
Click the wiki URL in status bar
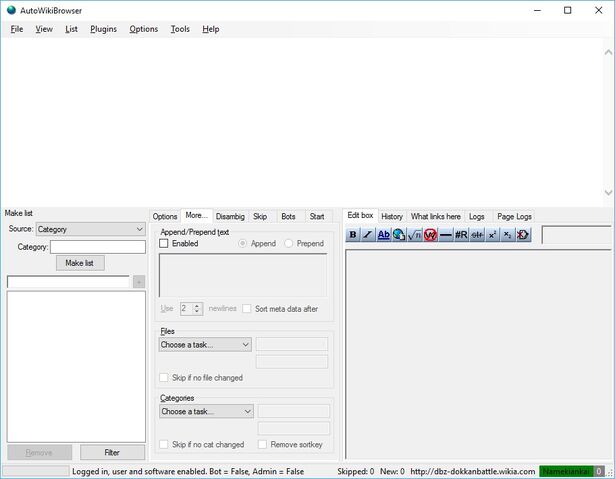pos(473,471)
